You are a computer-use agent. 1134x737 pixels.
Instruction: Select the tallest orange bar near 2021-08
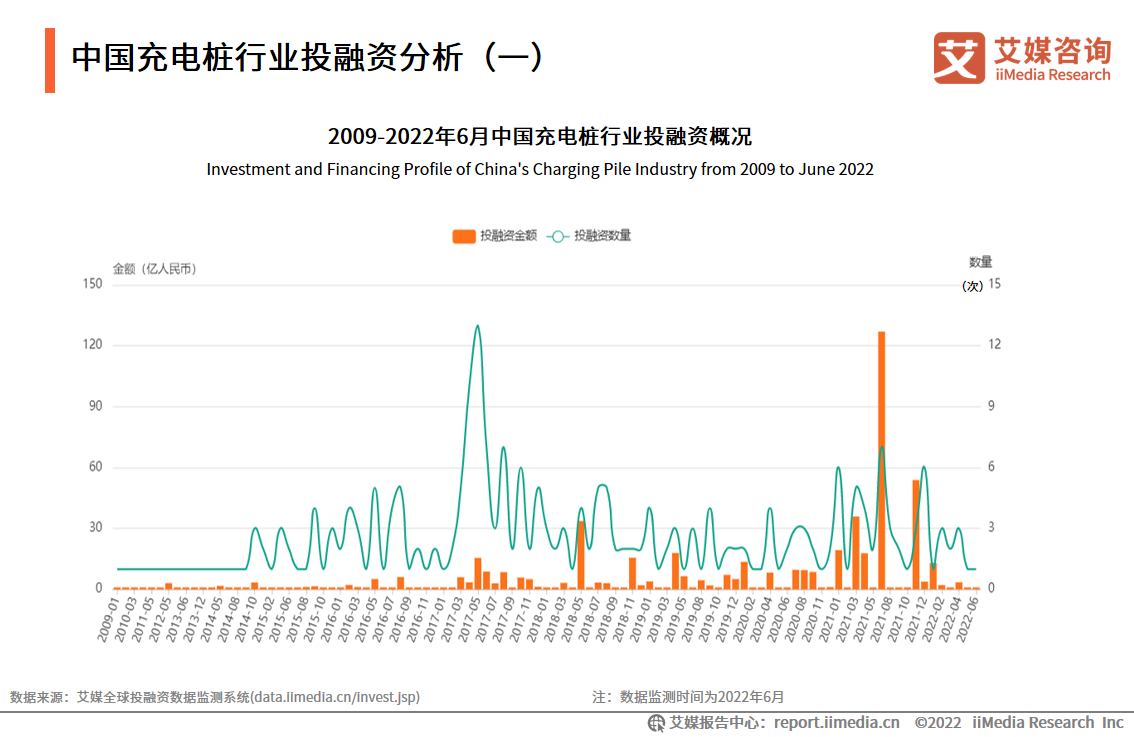882,460
